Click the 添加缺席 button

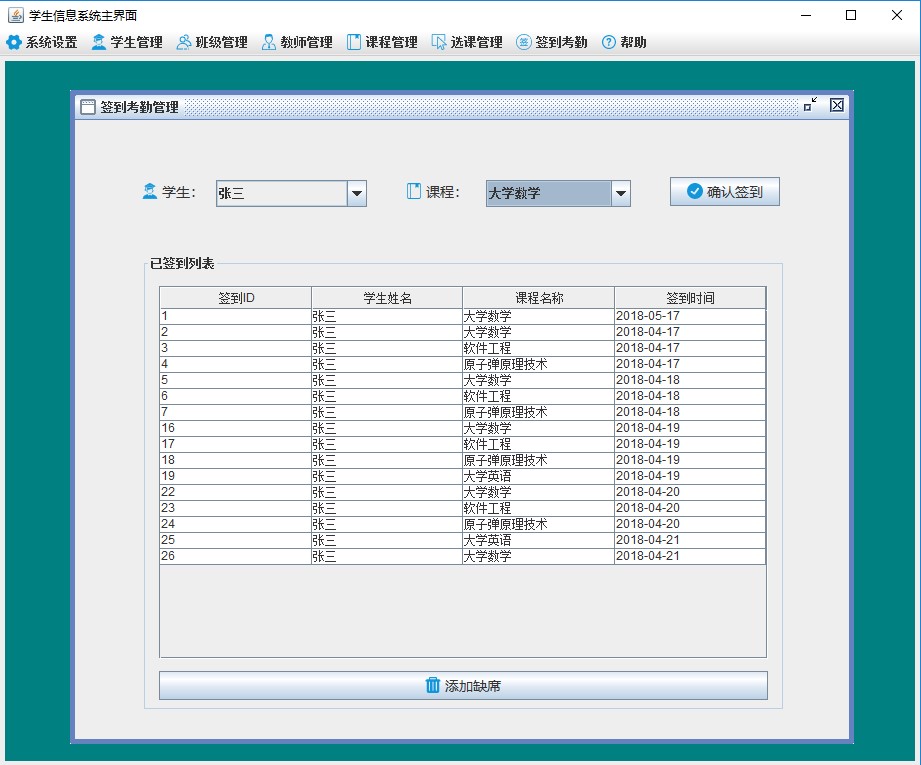(x=463, y=686)
